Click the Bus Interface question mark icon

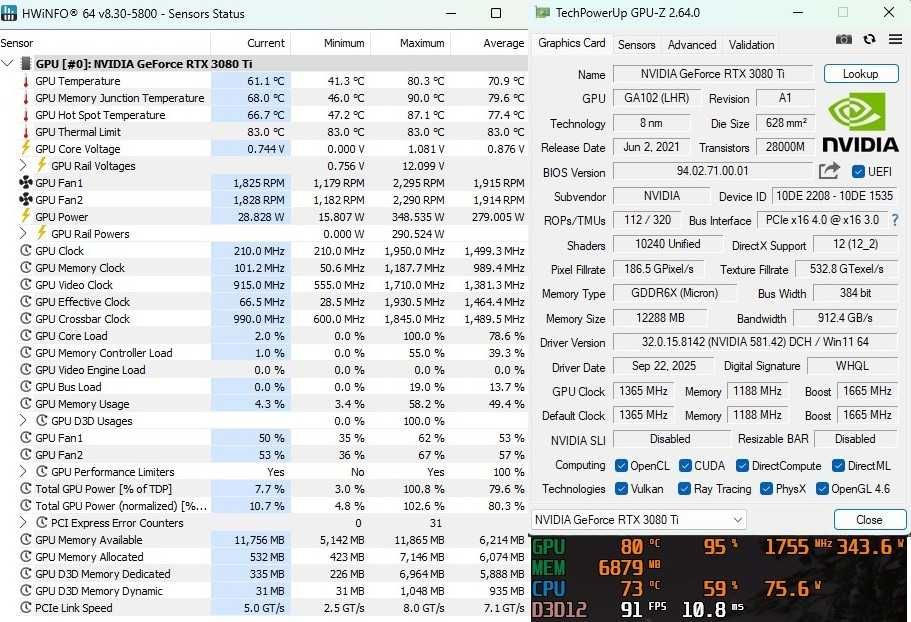pos(895,220)
